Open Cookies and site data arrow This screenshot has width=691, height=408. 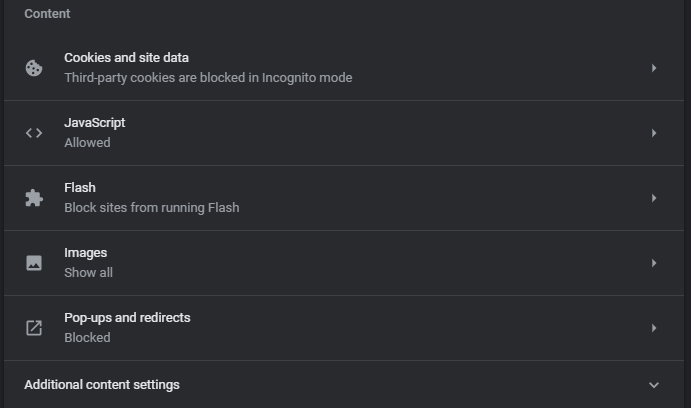(654, 68)
